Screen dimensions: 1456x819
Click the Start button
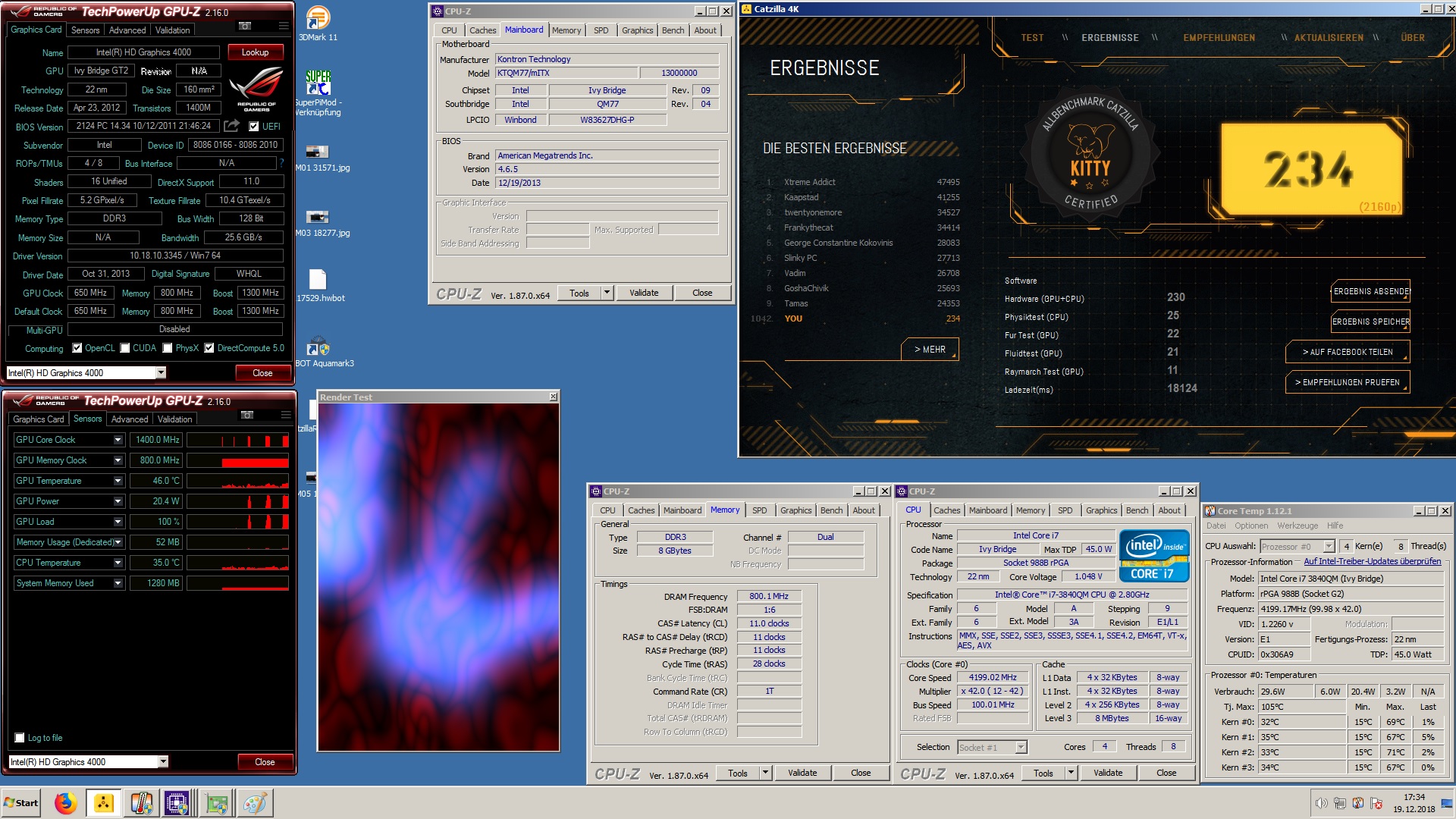(x=21, y=803)
